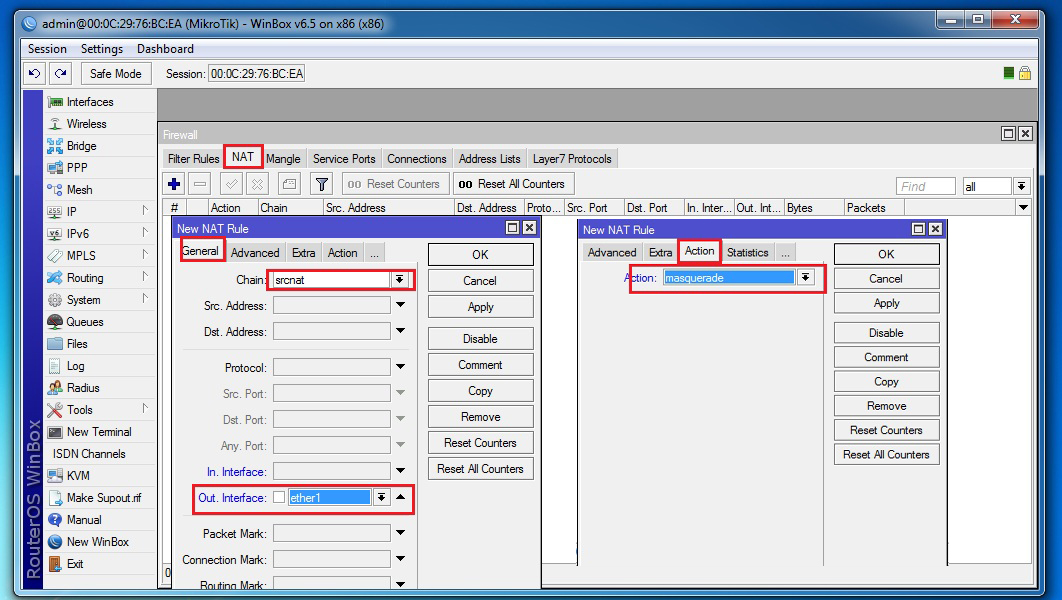Open the Session menu
Viewport: 1062px width, 600px height.
pos(47,49)
